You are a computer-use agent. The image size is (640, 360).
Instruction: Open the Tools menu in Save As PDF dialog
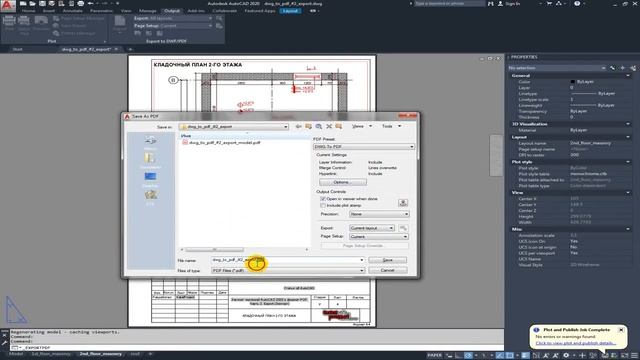(391, 127)
